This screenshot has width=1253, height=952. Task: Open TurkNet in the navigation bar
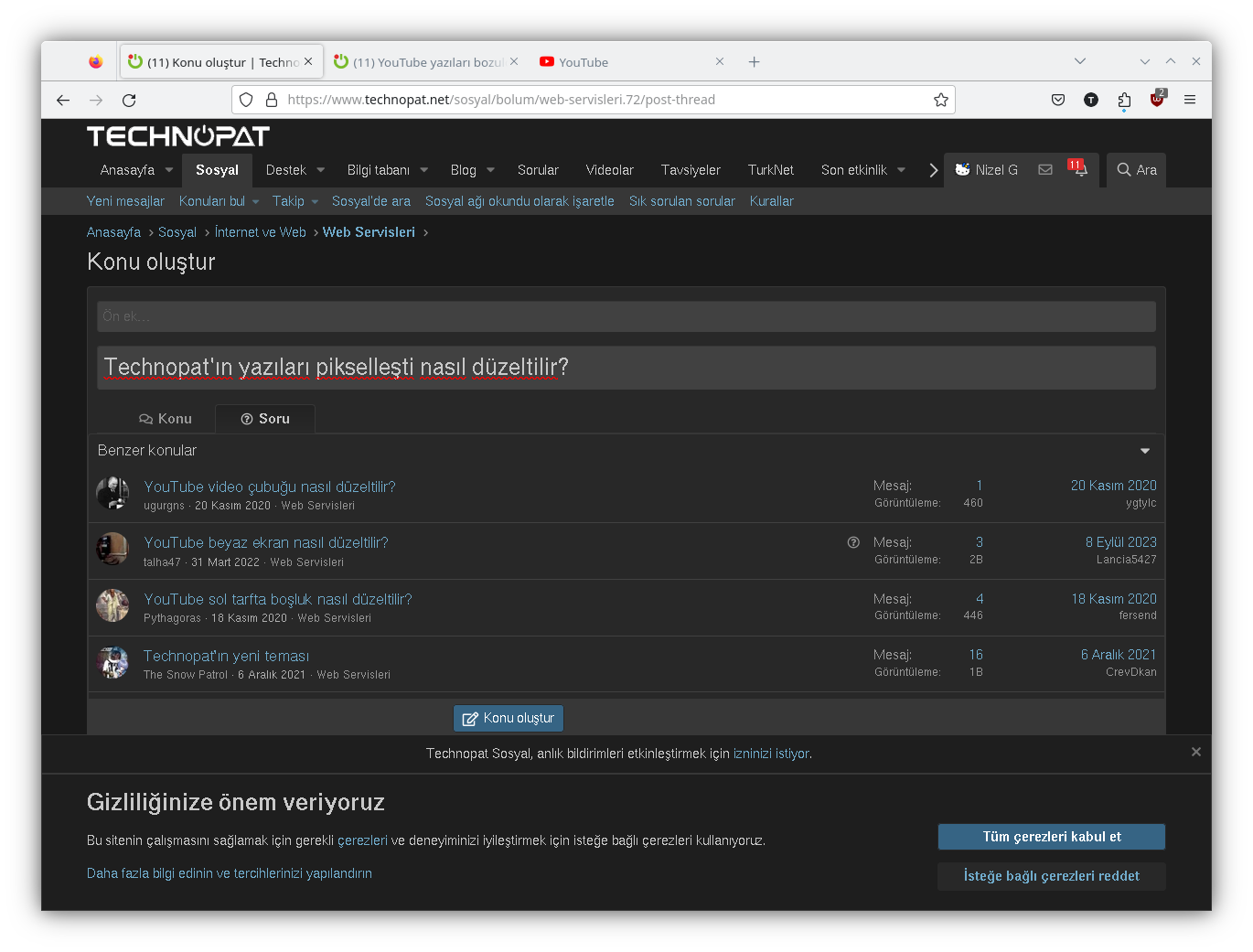point(771,170)
